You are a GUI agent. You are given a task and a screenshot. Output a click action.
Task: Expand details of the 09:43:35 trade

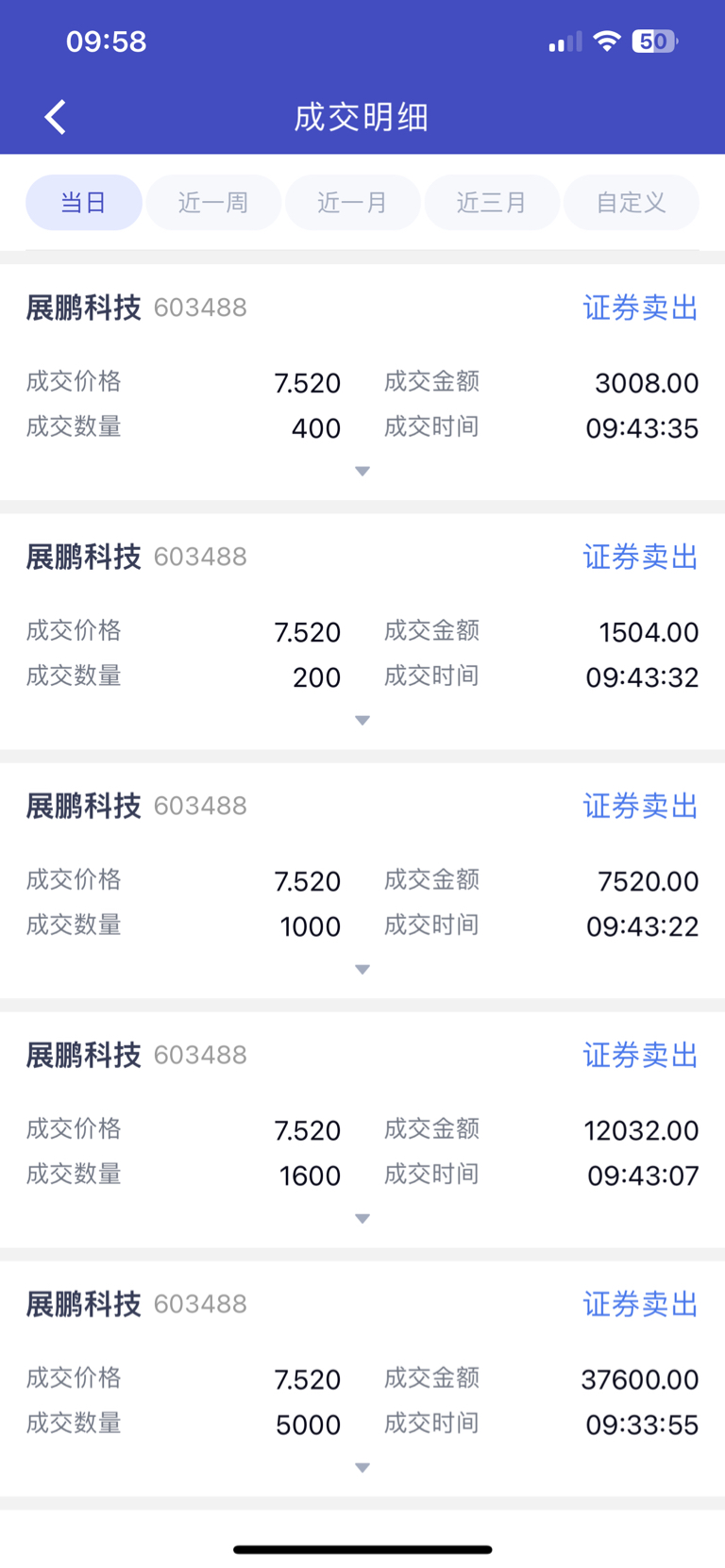point(362,471)
